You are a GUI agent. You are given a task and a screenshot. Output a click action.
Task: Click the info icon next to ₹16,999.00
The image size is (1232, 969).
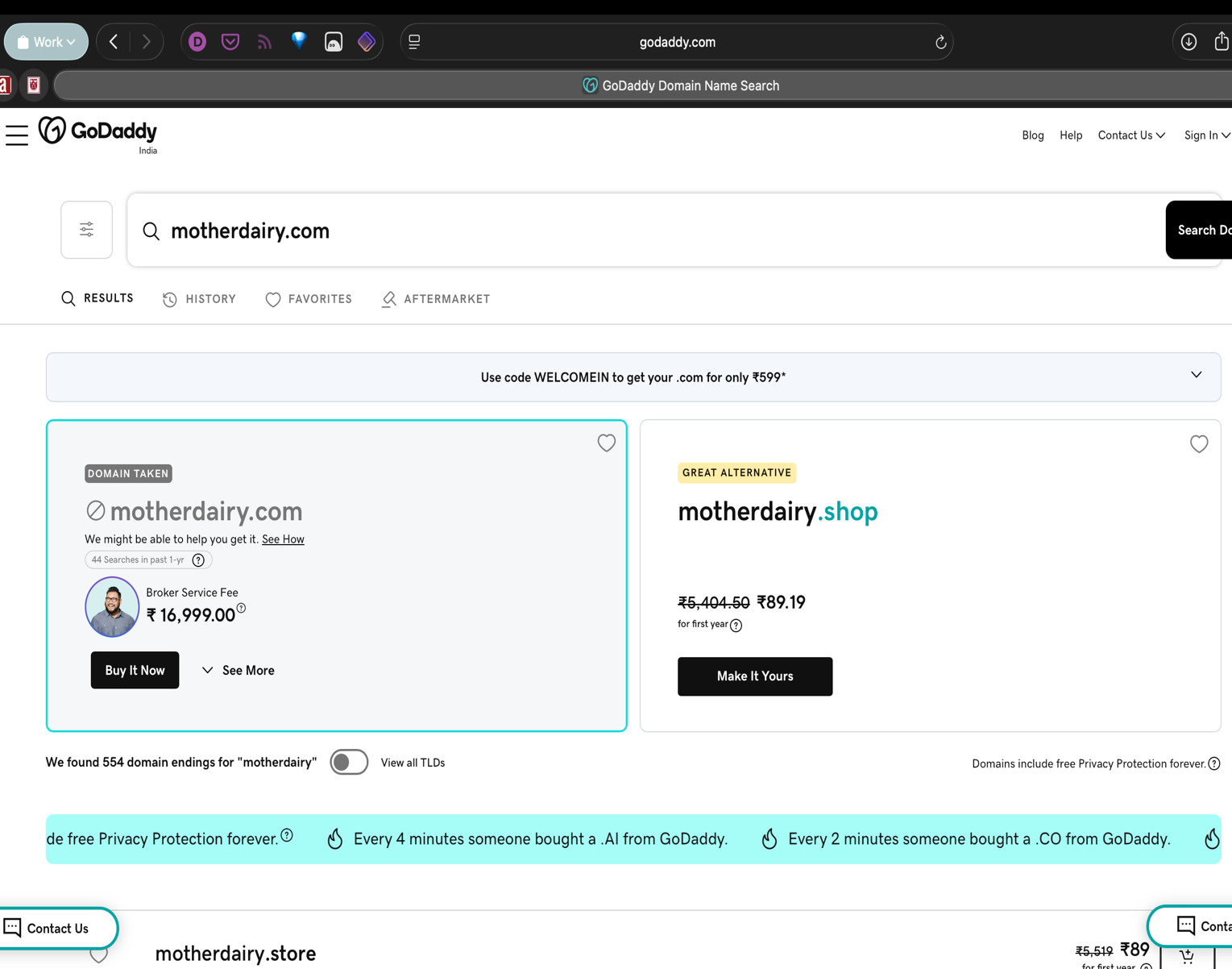point(241,609)
